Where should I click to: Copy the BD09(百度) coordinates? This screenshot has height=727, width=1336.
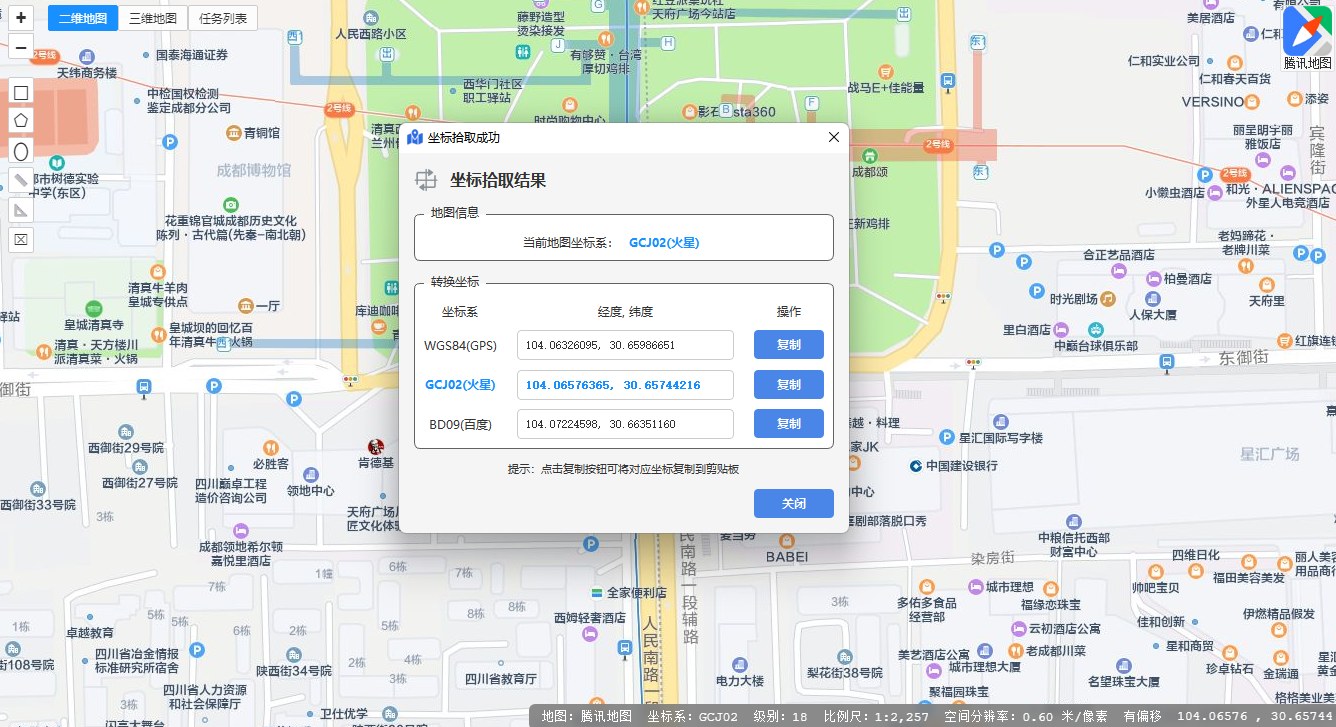[789, 424]
